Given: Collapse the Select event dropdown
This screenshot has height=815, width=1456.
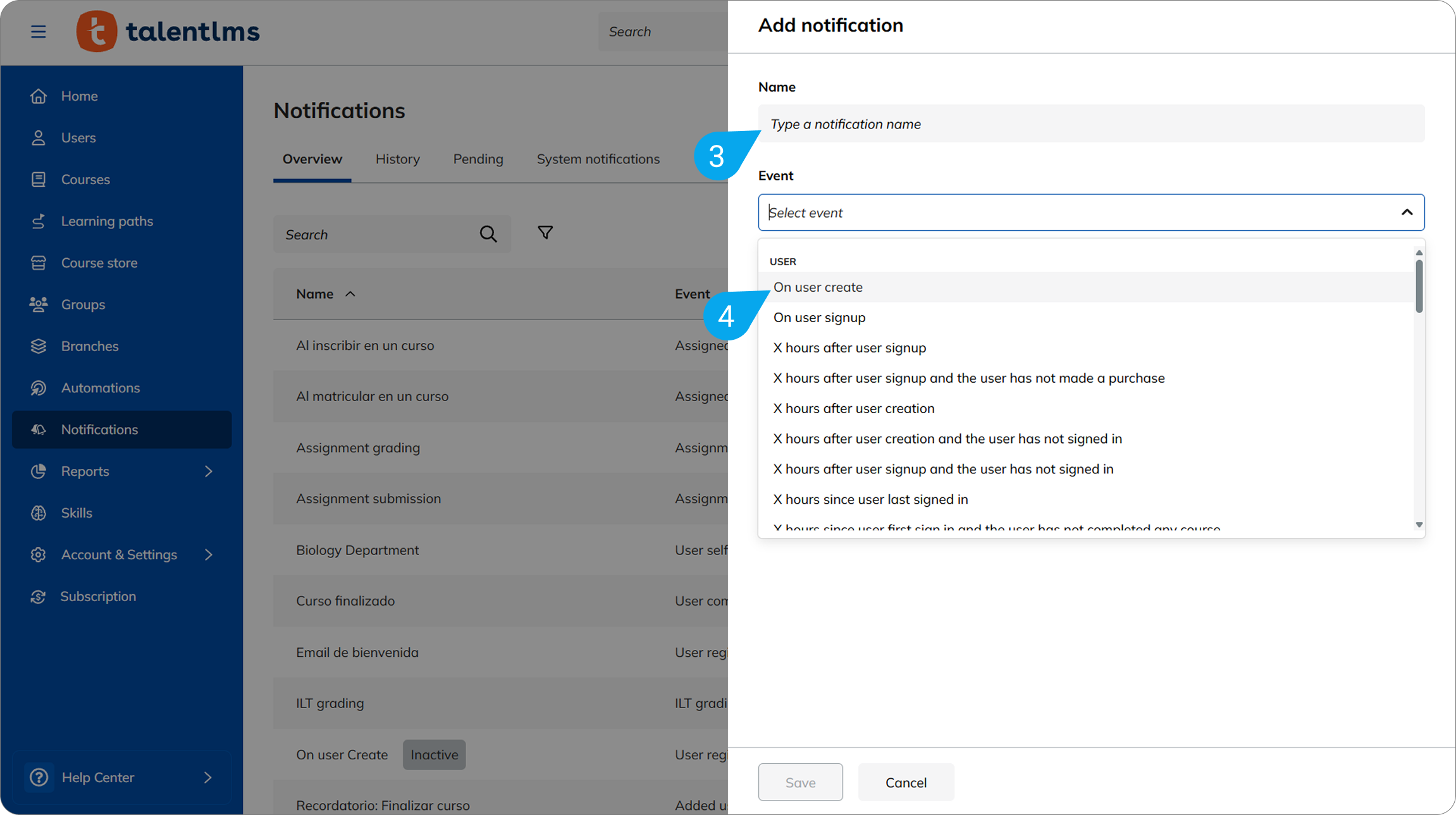Looking at the screenshot, I should [1406, 213].
